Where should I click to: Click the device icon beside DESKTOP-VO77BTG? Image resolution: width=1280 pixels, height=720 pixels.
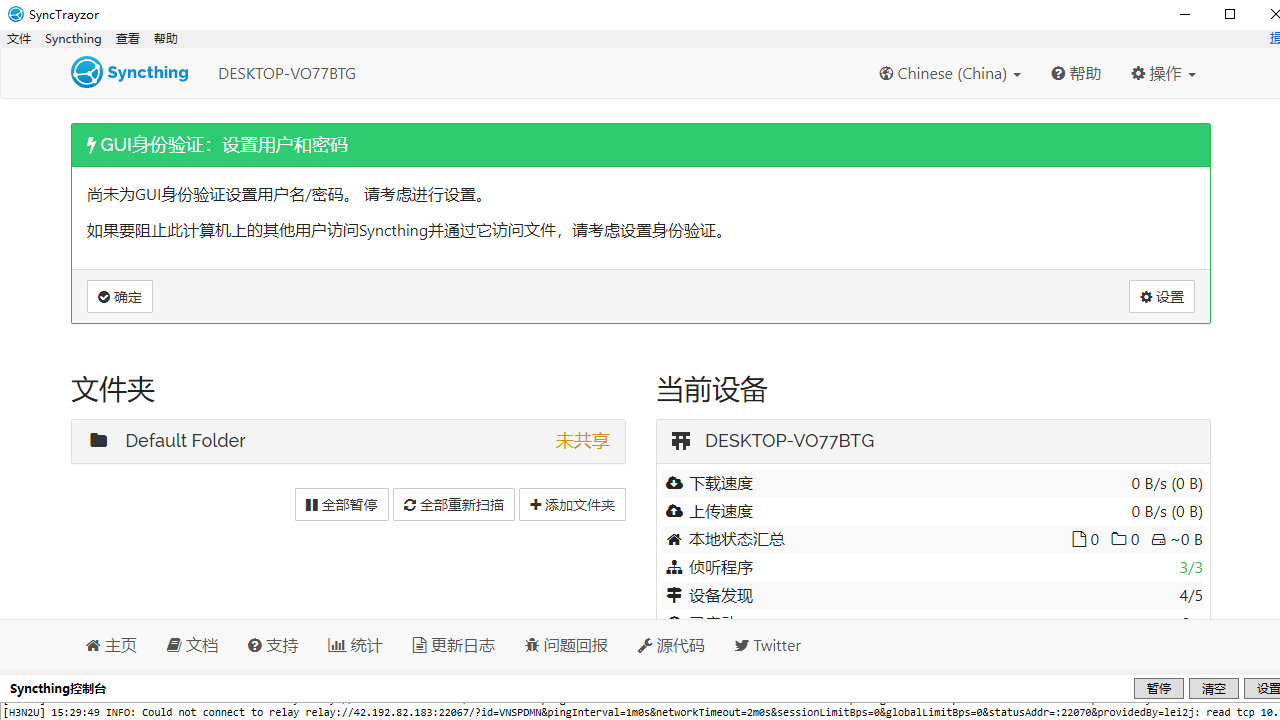(x=681, y=441)
